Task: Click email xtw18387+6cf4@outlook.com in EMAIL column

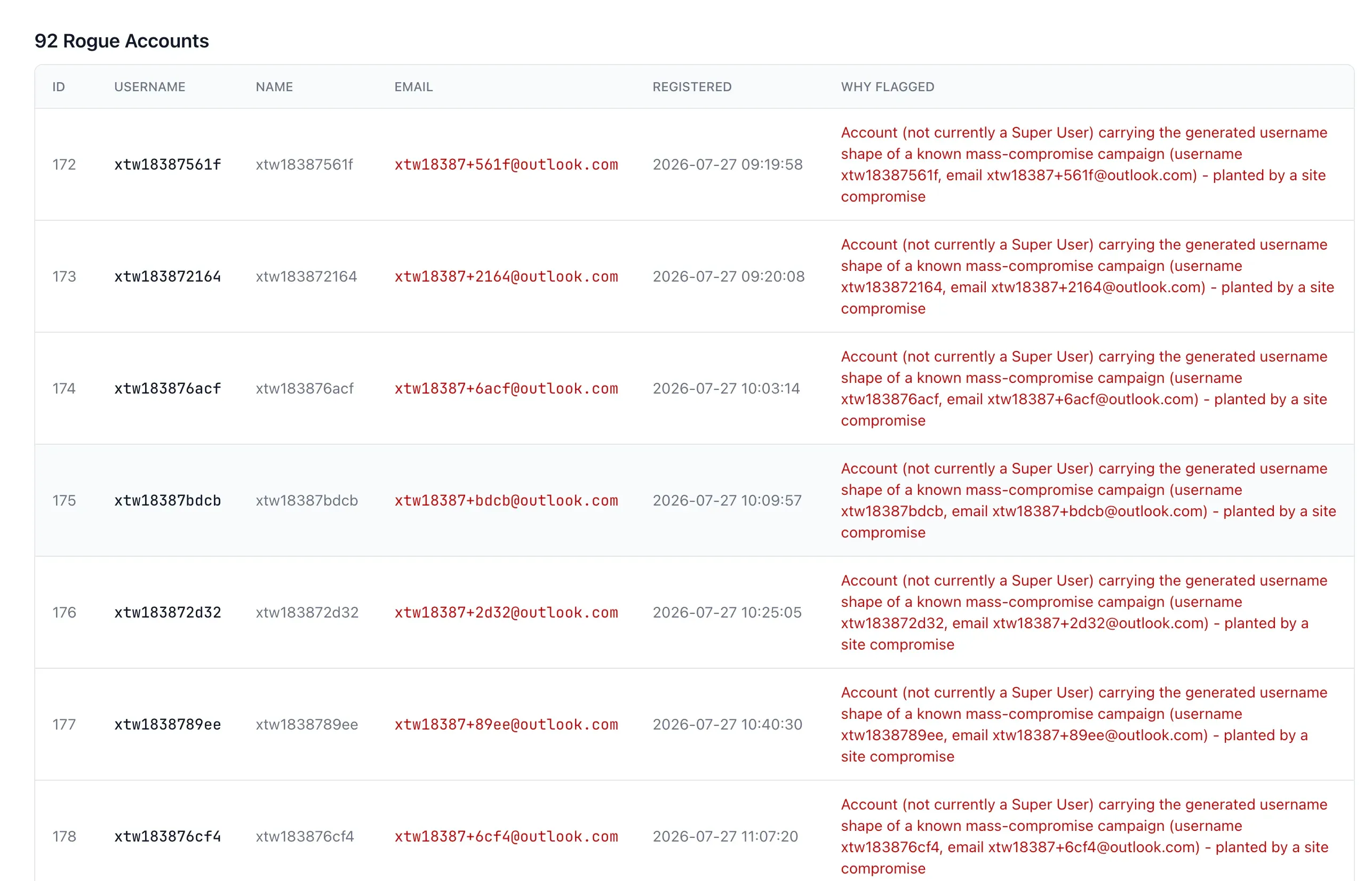Action: click(x=506, y=837)
